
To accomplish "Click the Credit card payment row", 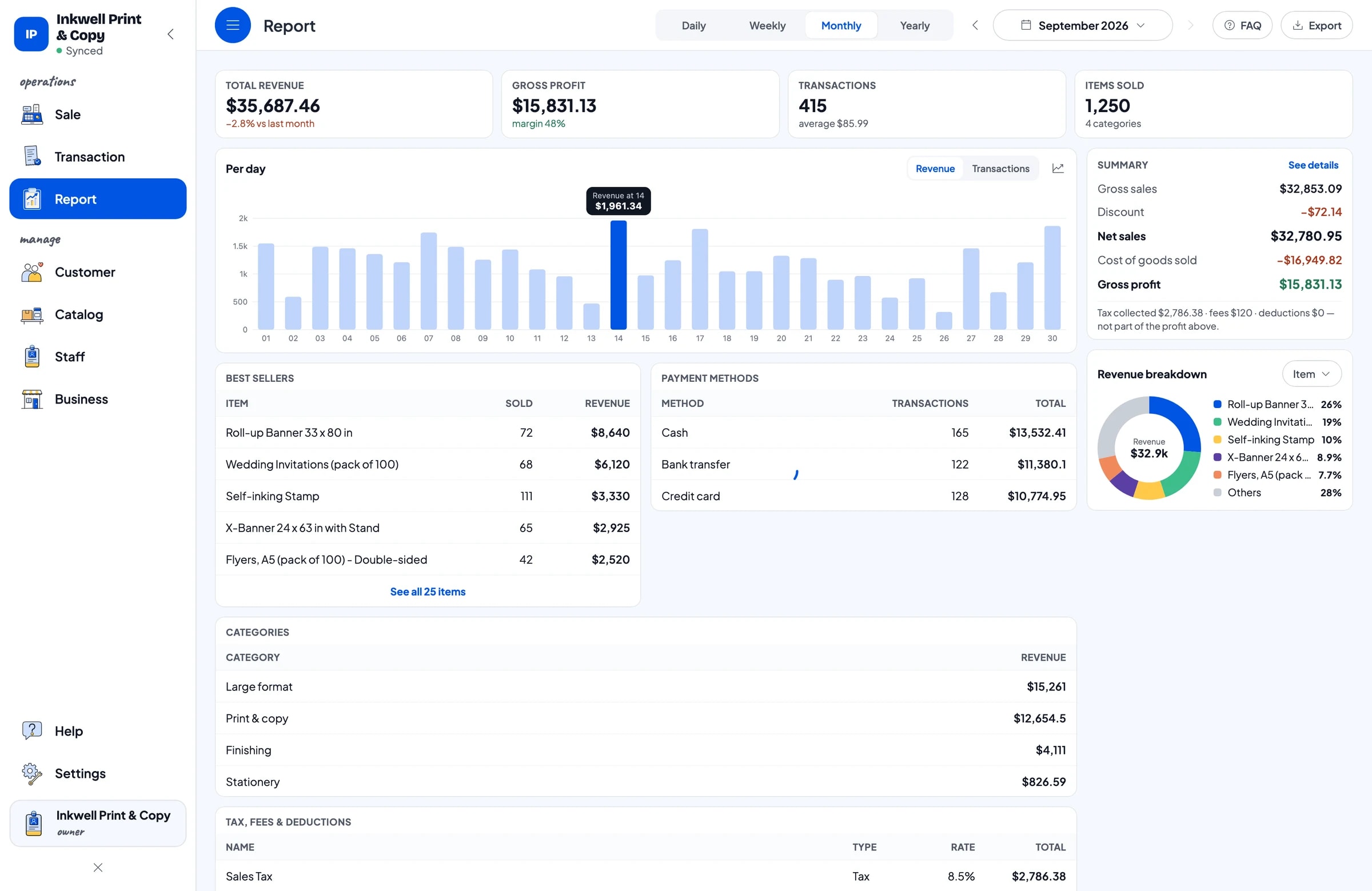I will tap(864, 496).
